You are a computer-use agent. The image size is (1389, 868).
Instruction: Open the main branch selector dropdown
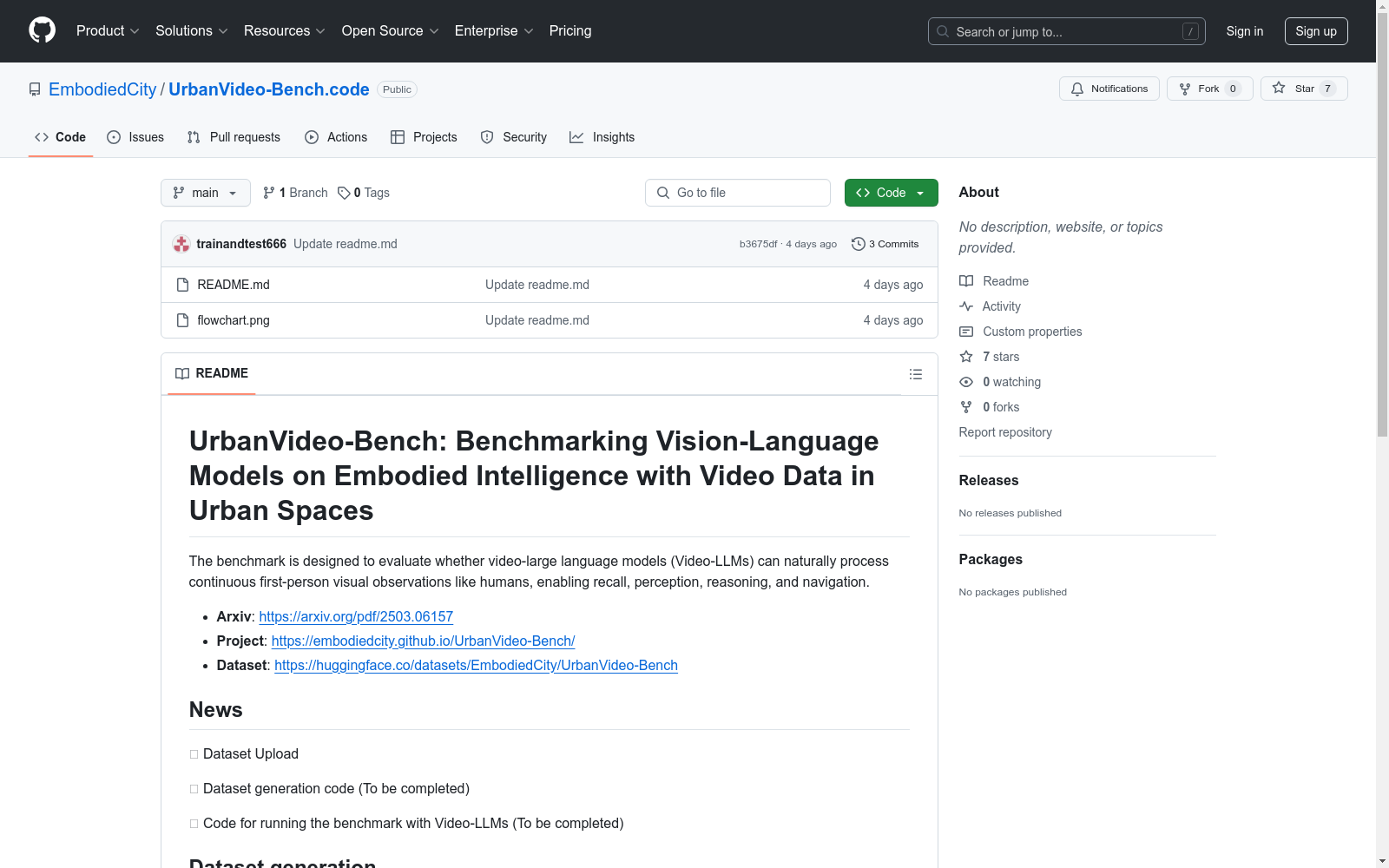(x=206, y=193)
